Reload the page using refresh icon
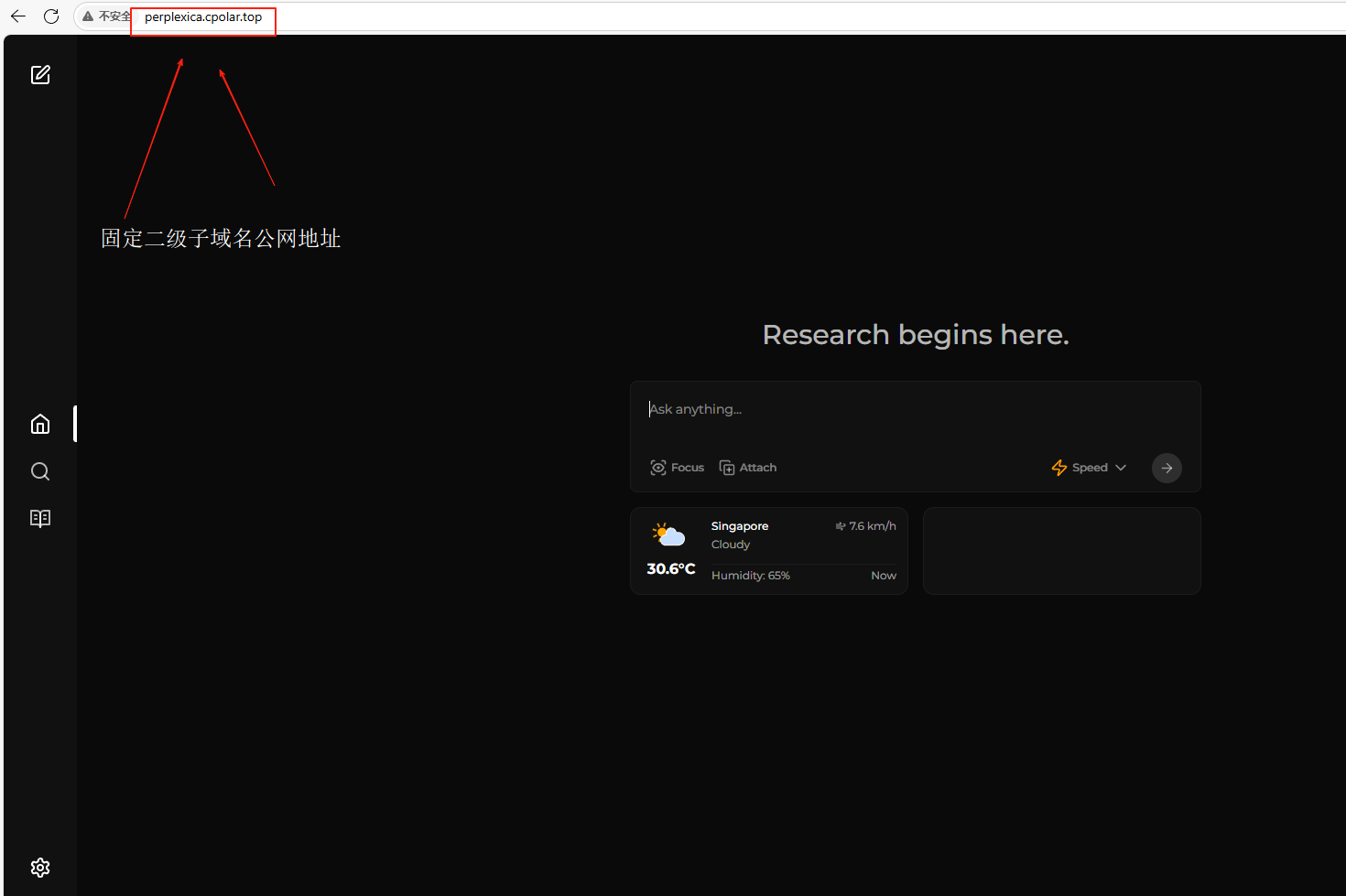Image resolution: width=1346 pixels, height=896 pixels. pos(51,16)
